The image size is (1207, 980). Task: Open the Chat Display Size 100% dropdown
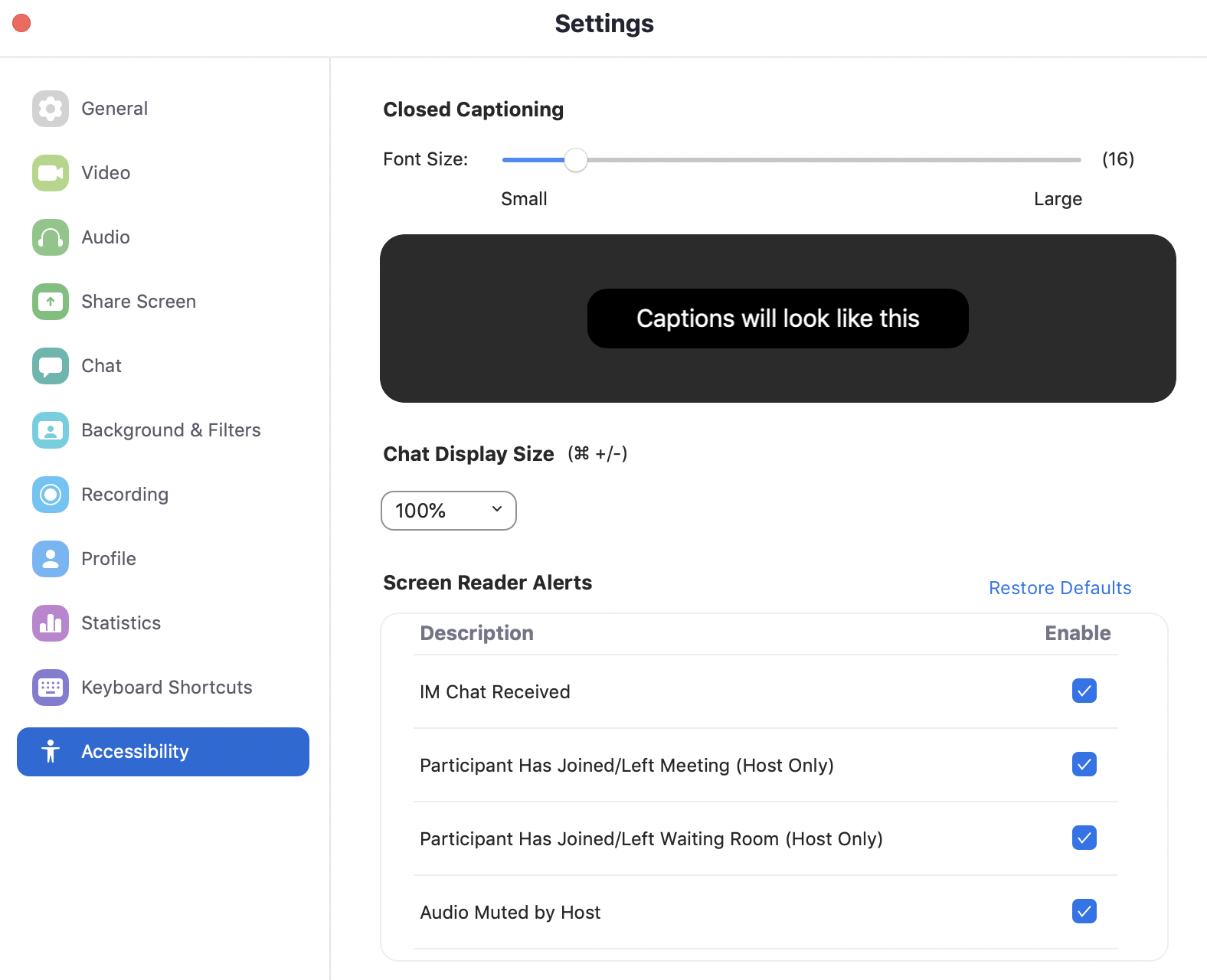coord(449,511)
